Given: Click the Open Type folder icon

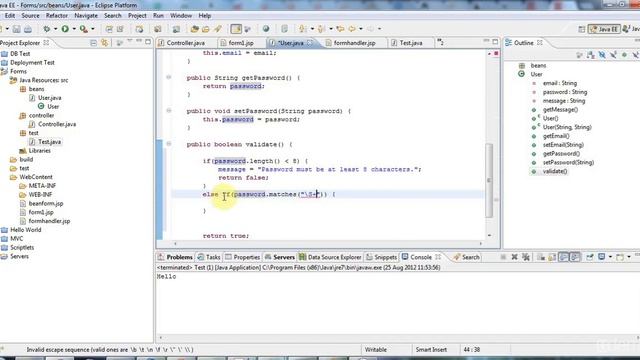Looking at the screenshot, I should pos(194,29).
